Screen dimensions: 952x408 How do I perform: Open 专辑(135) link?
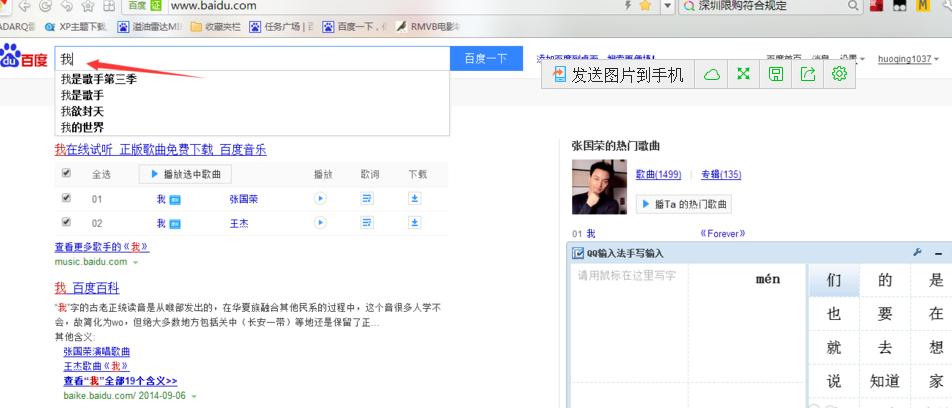(x=721, y=174)
